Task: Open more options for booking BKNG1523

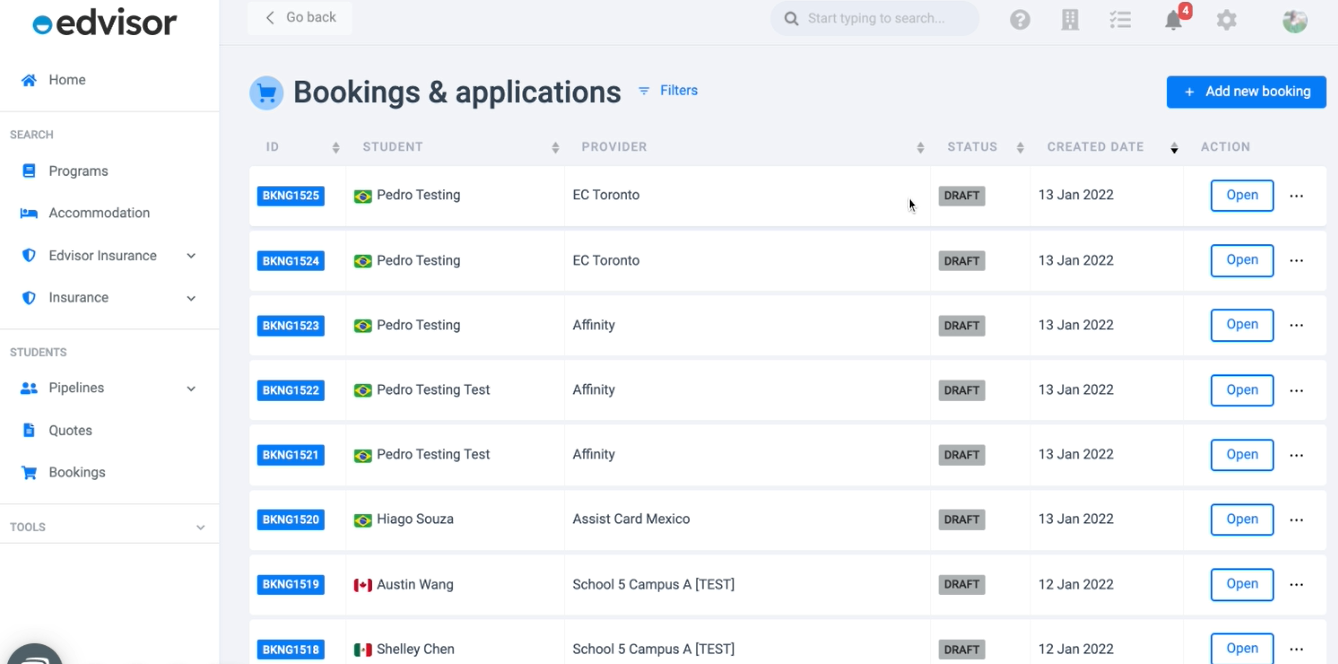Action: pos(1297,325)
